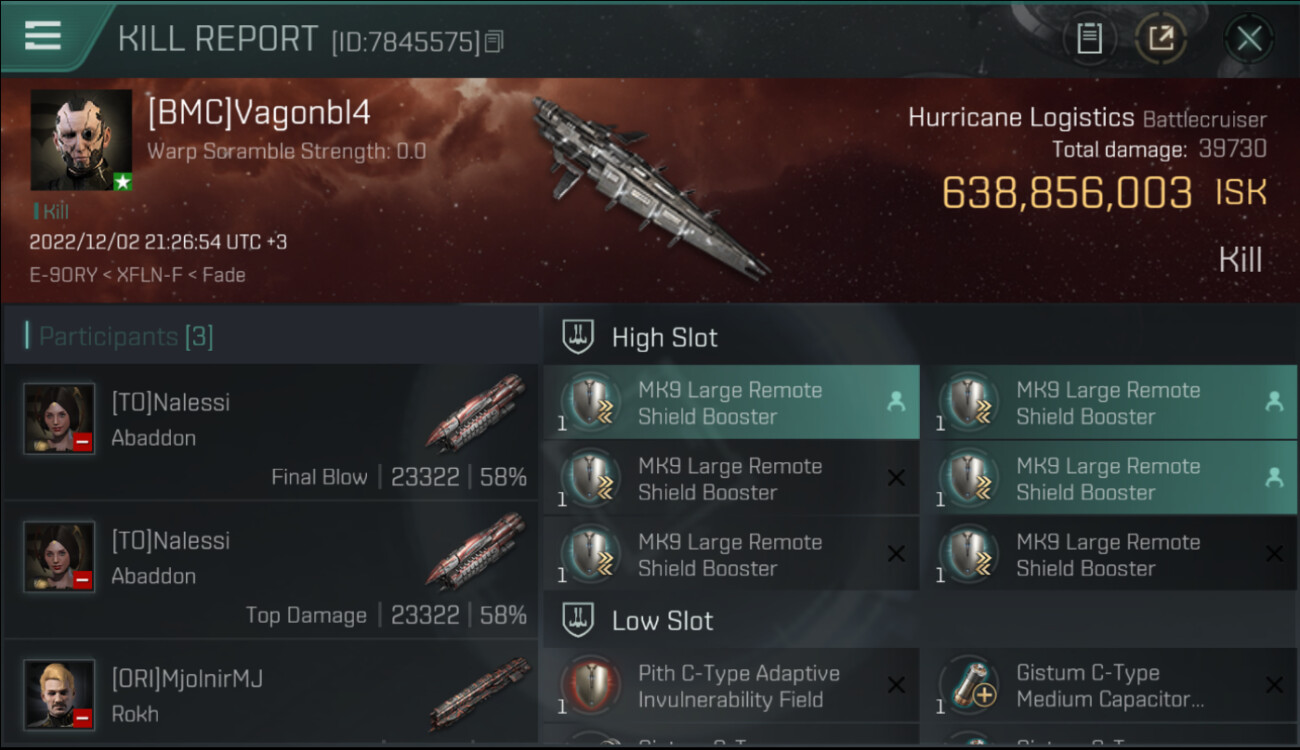Open the hamburger menu
The height and width of the screenshot is (750, 1300).
43,37
